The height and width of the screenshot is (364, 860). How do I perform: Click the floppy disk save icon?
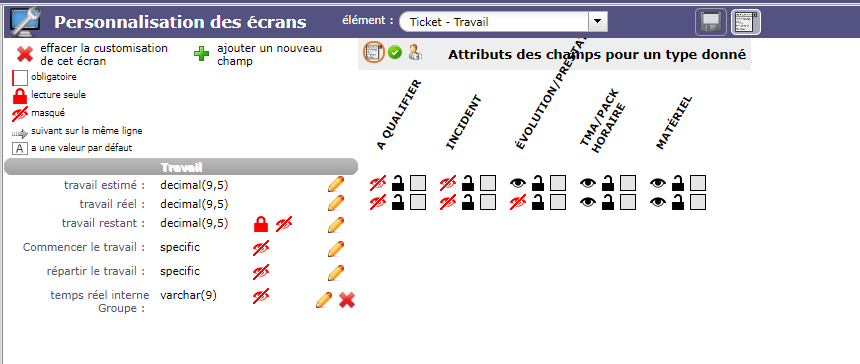(x=711, y=22)
